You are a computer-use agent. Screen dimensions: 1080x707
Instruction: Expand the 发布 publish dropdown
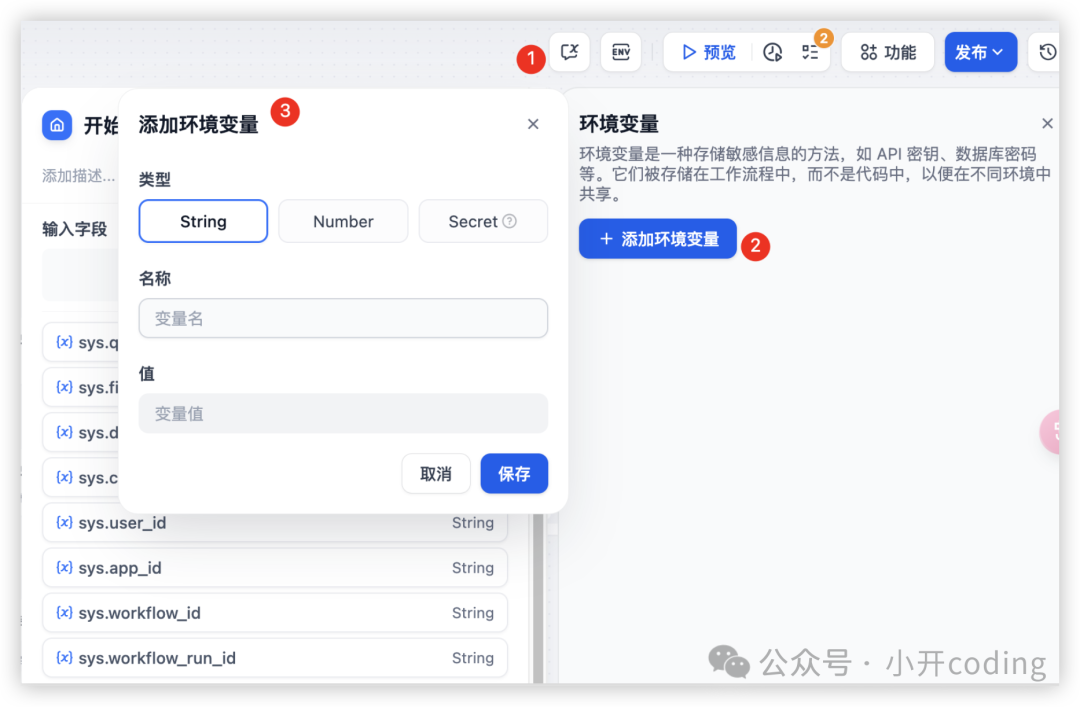pos(980,52)
